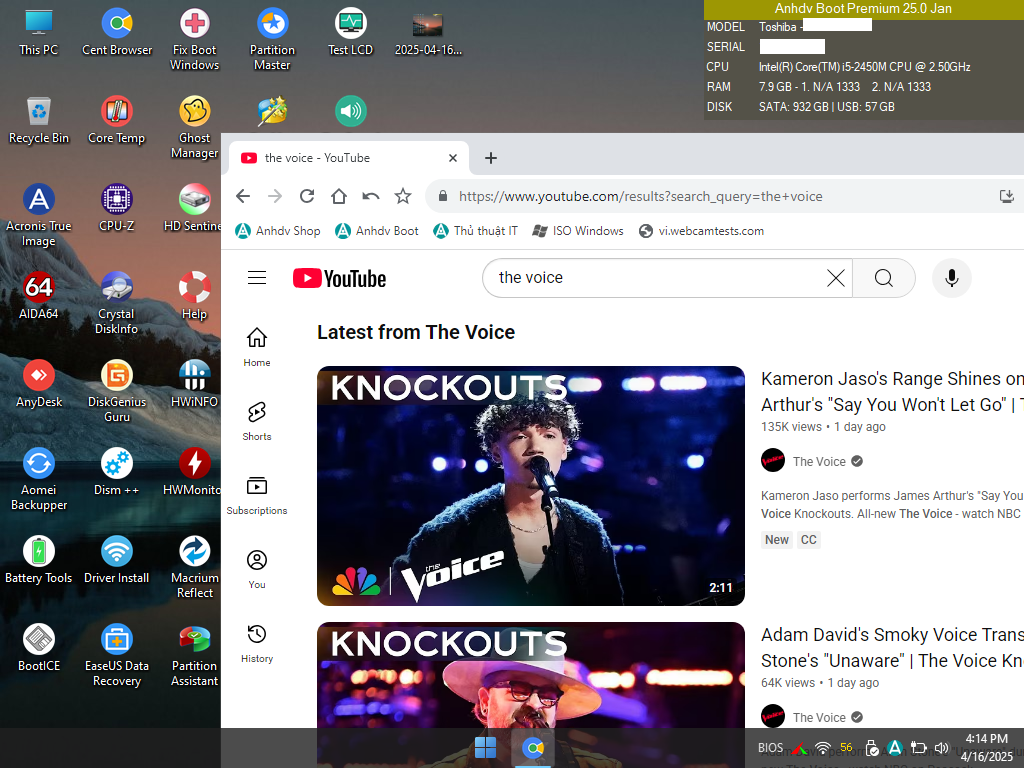
Task: Open Fix Boot Windows tool
Action: (x=195, y=39)
